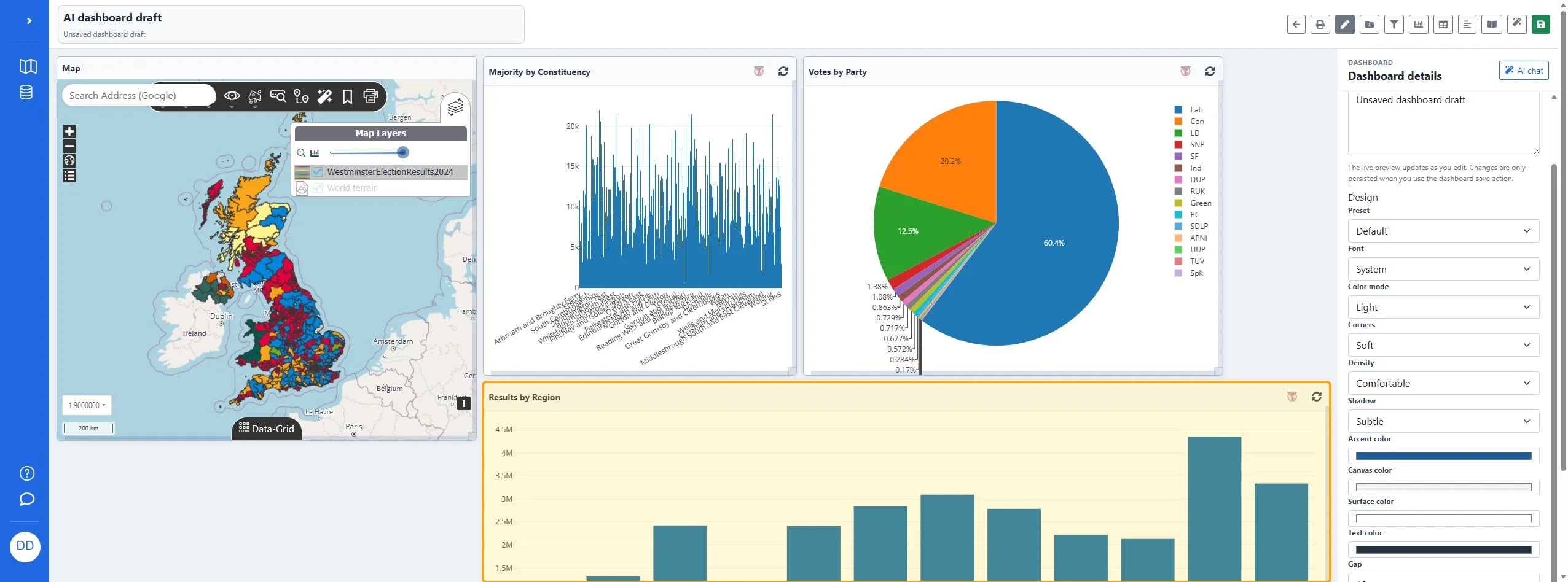Viewport: 1568px width, 582px height.
Task: Toggle Con in the pie legend
Action: [1189, 122]
